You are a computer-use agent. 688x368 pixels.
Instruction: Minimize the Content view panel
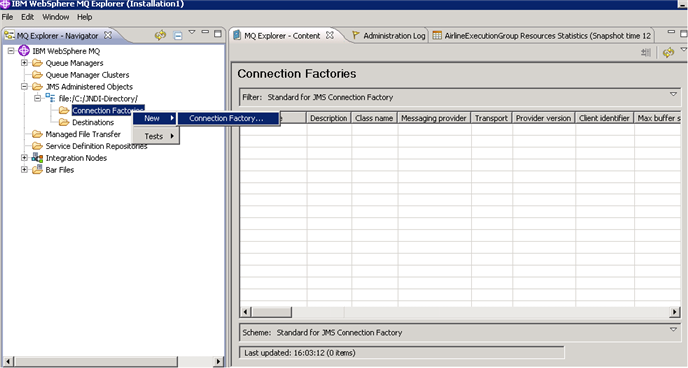(x=671, y=32)
